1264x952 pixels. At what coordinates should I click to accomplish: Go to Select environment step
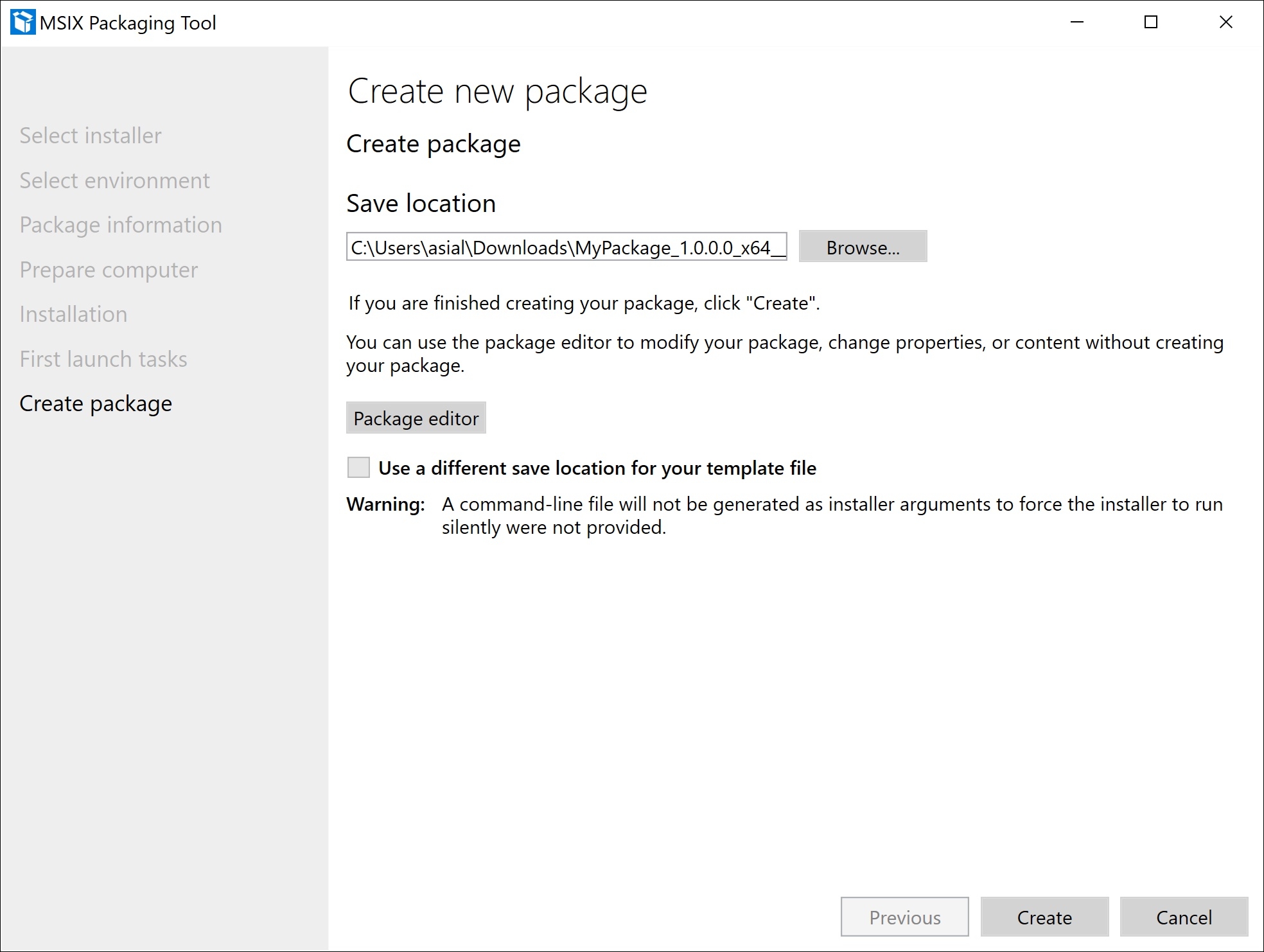pos(114,181)
